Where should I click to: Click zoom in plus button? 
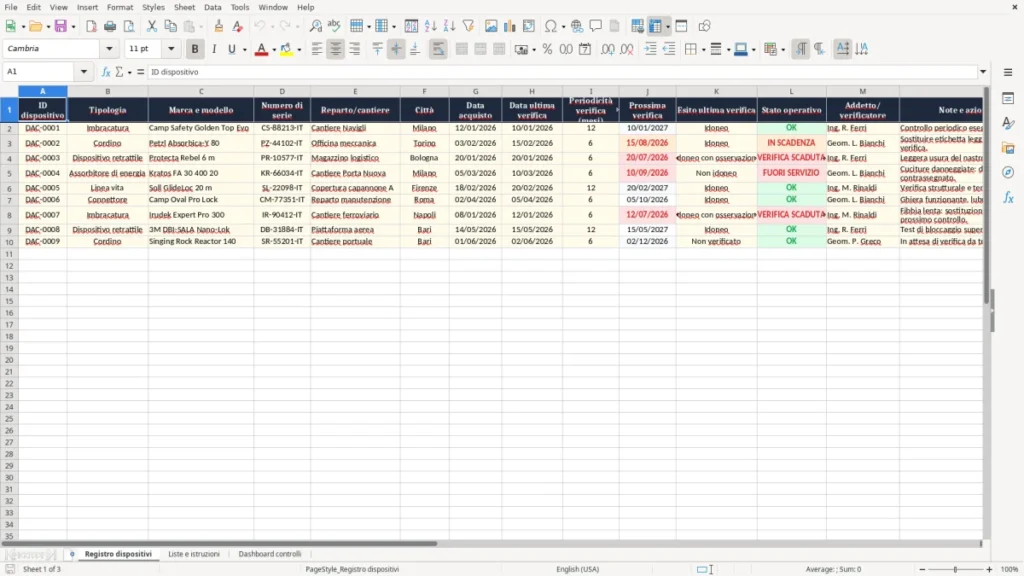[989, 569]
